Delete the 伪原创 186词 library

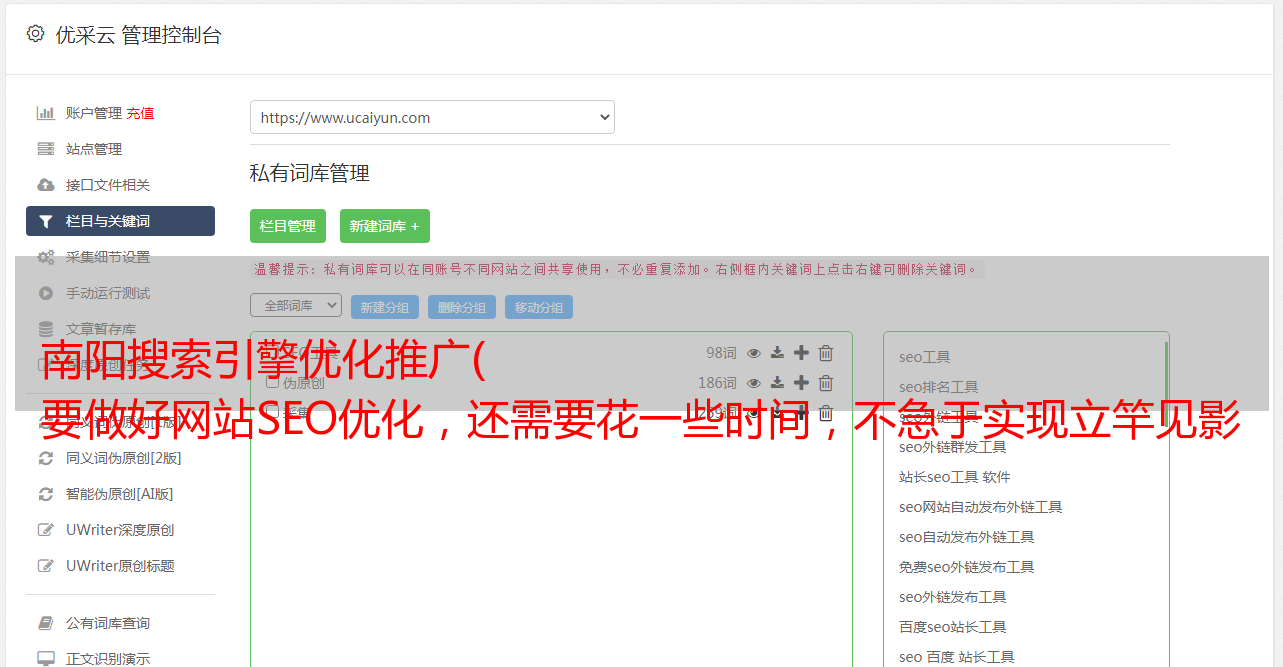tap(826, 383)
